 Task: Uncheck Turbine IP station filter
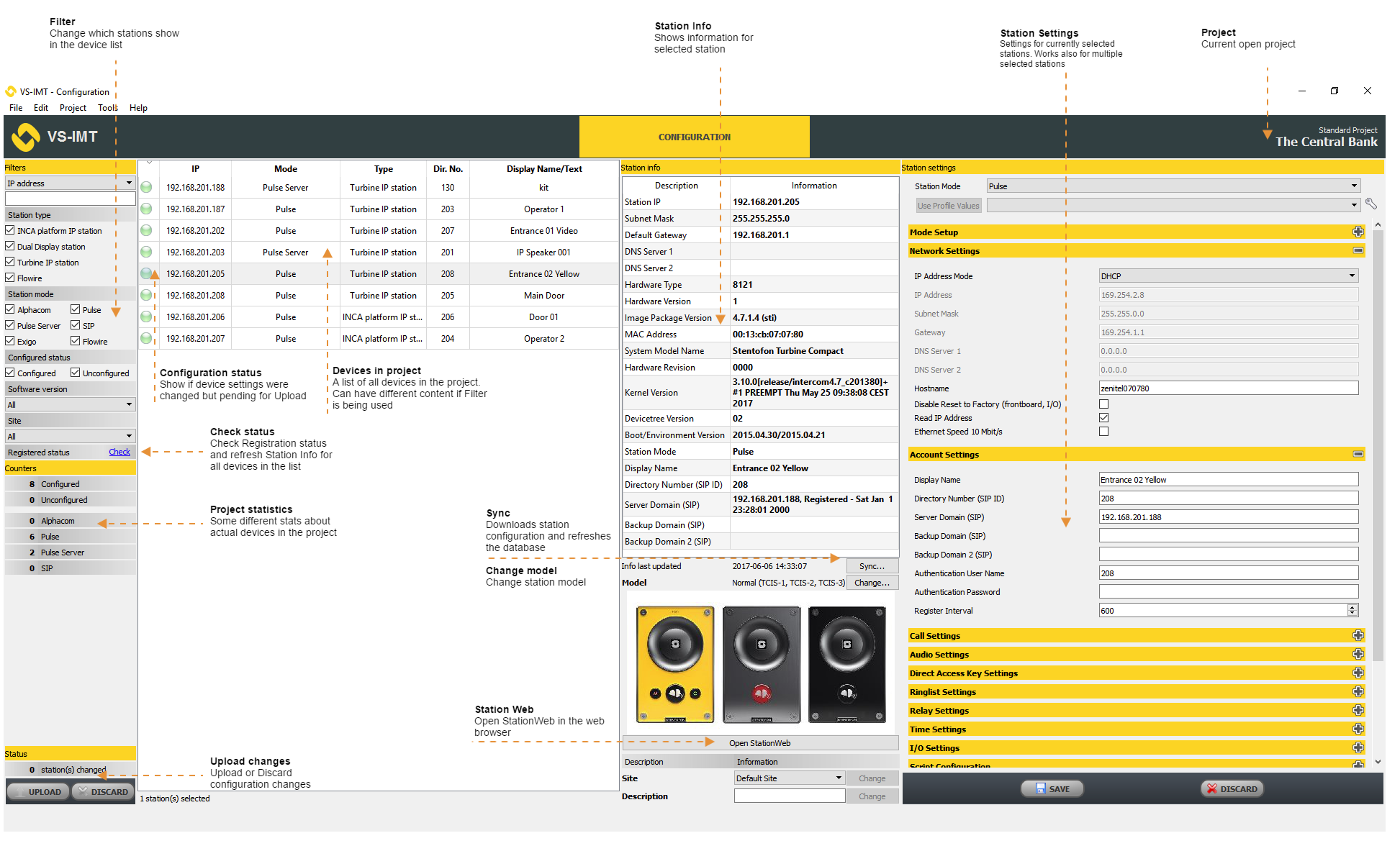pyautogui.click(x=10, y=262)
